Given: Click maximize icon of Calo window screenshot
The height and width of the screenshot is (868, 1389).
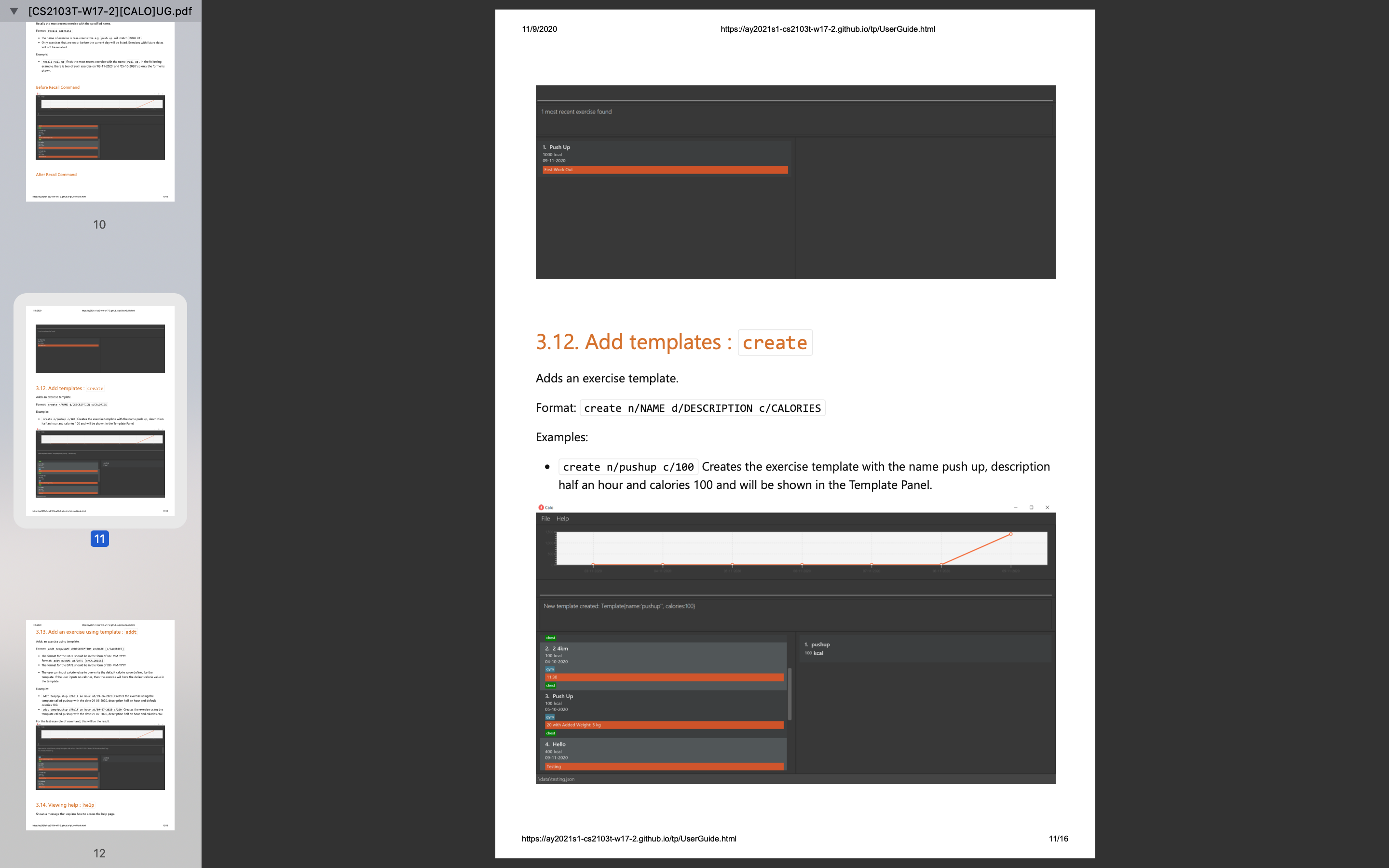Looking at the screenshot, I should [x=1032, y=507].
